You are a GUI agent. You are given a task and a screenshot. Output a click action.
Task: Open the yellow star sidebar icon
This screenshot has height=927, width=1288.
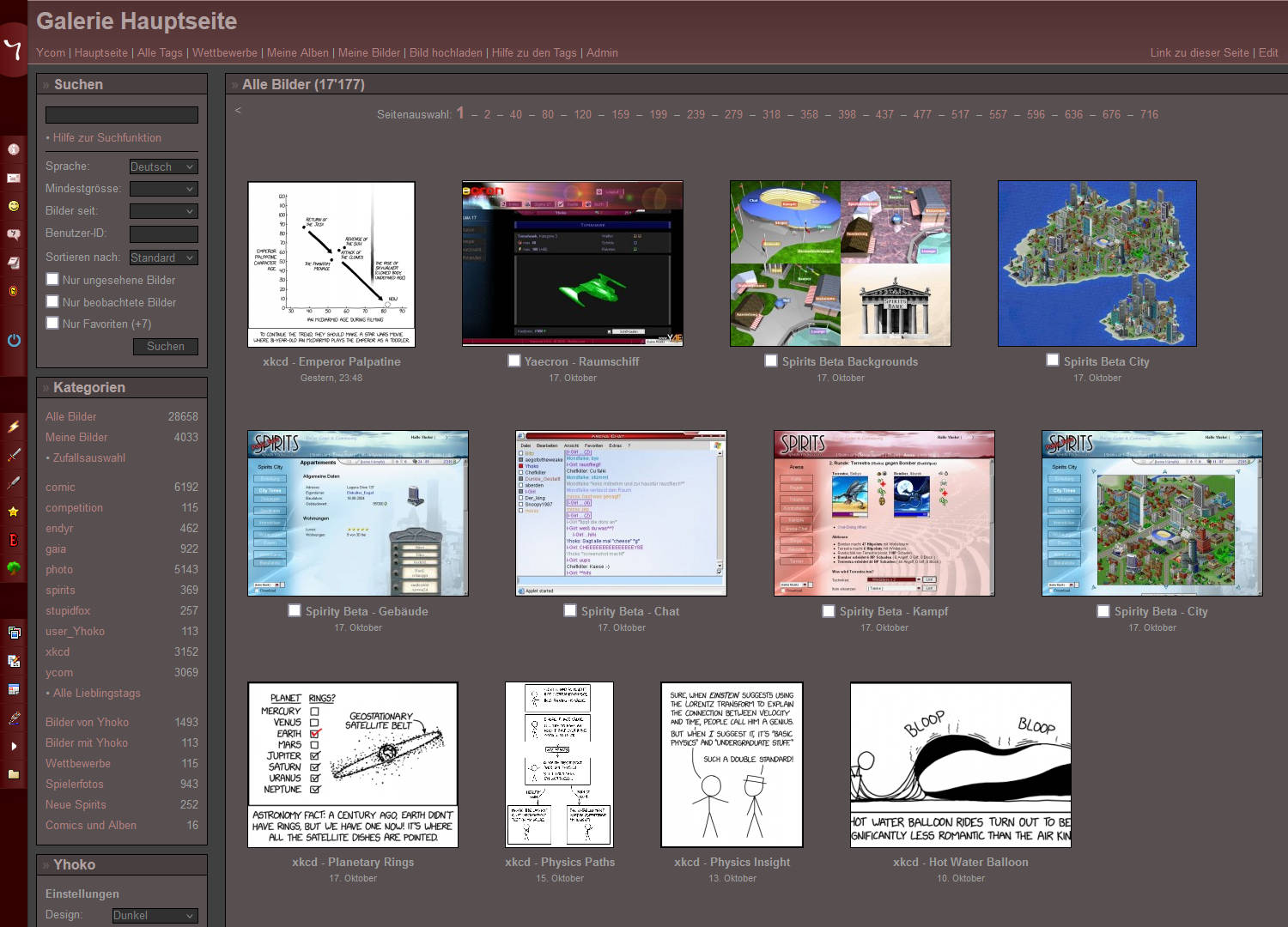click(14, 512)
